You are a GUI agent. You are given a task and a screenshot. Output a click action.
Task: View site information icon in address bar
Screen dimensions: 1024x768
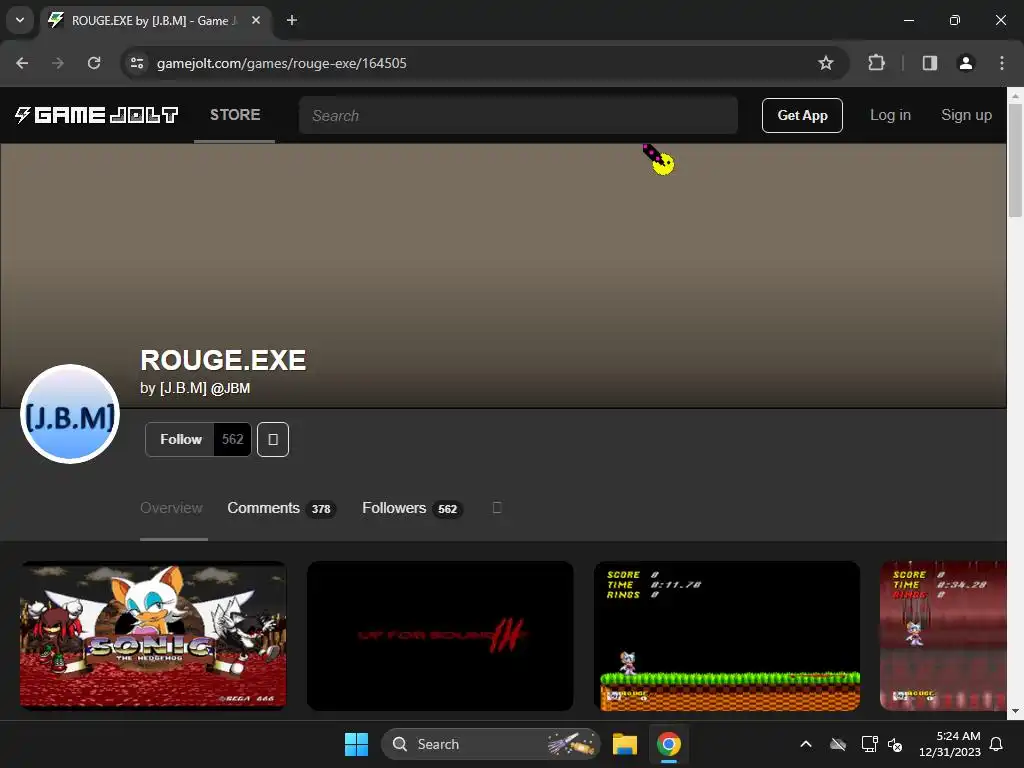coord(137,63)
